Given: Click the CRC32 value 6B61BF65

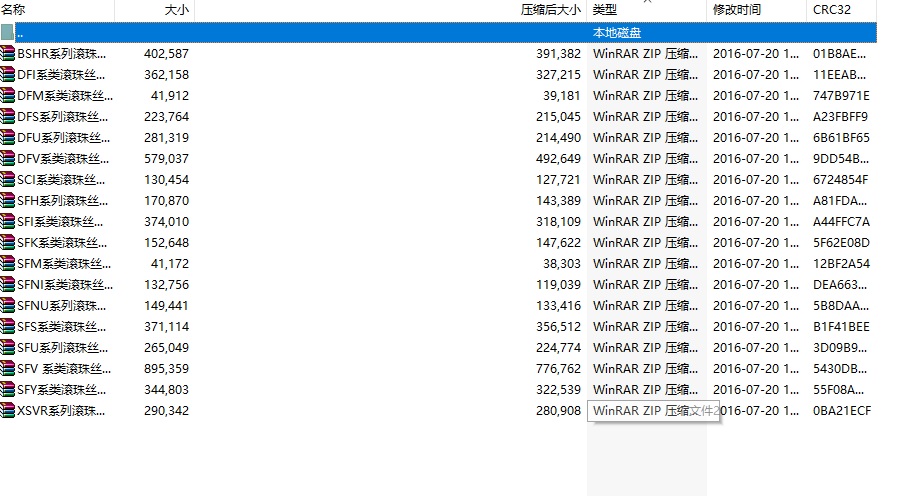Looking at the screenshot, I should point(841,137).
